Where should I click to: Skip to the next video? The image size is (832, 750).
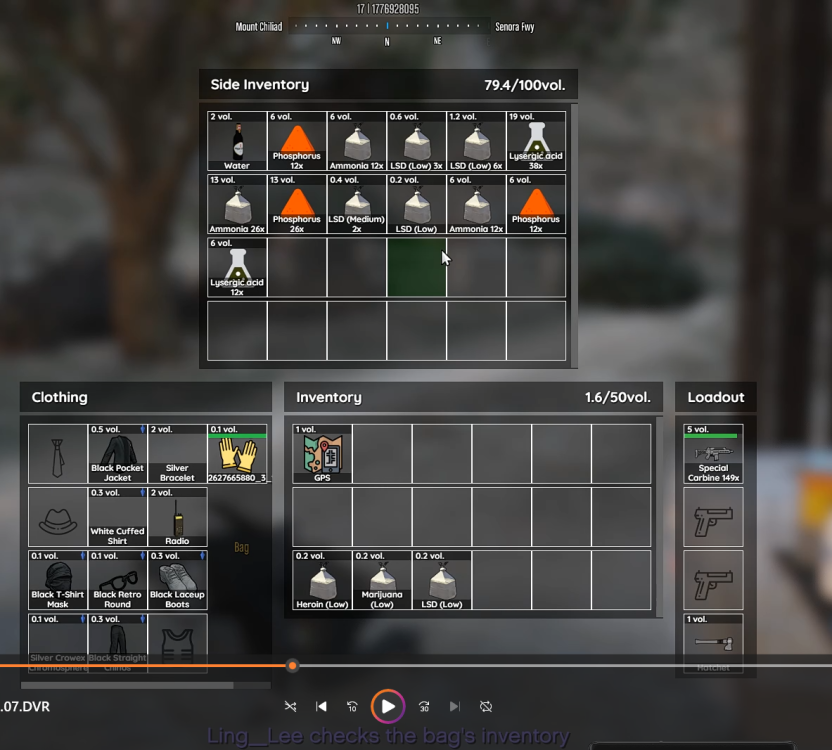tap(455, 706)
